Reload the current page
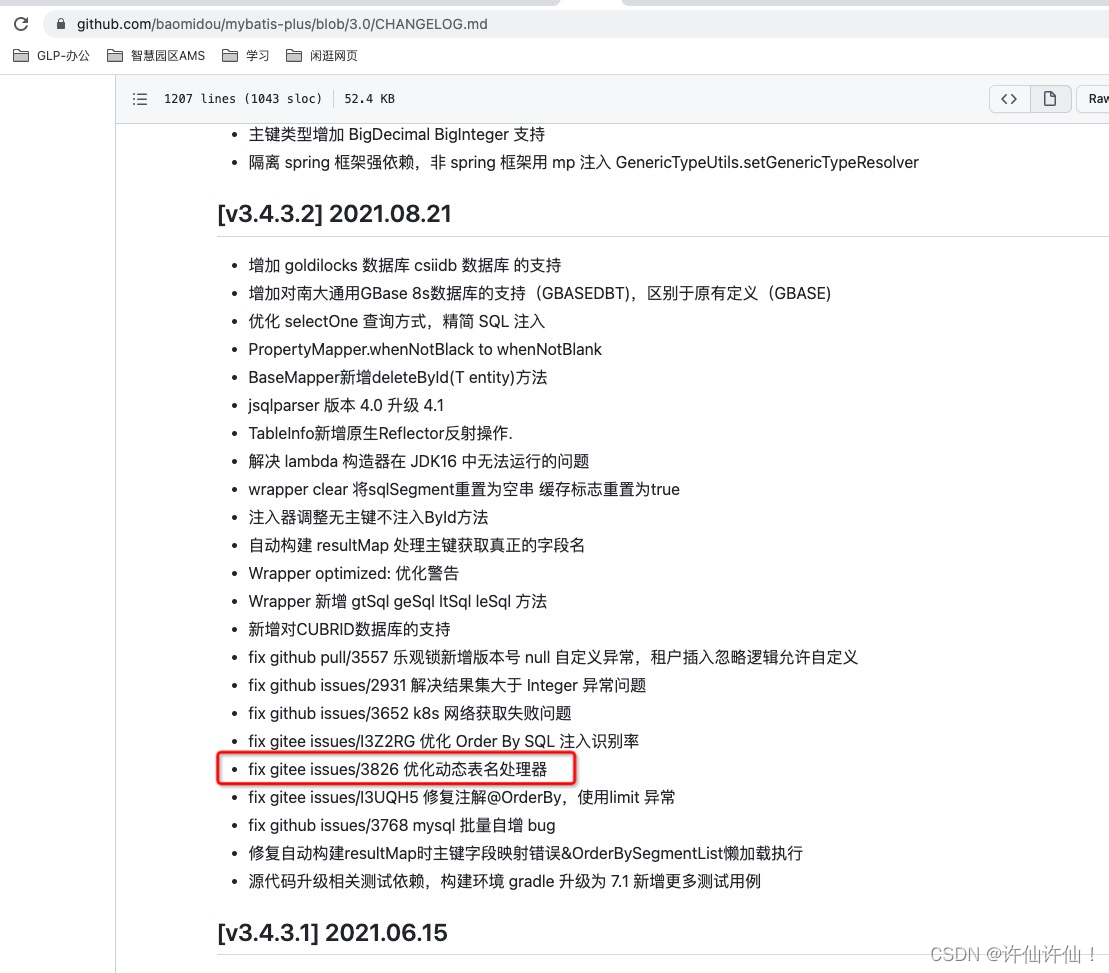Screen dimensions: 1109x973 pos(20,23)
